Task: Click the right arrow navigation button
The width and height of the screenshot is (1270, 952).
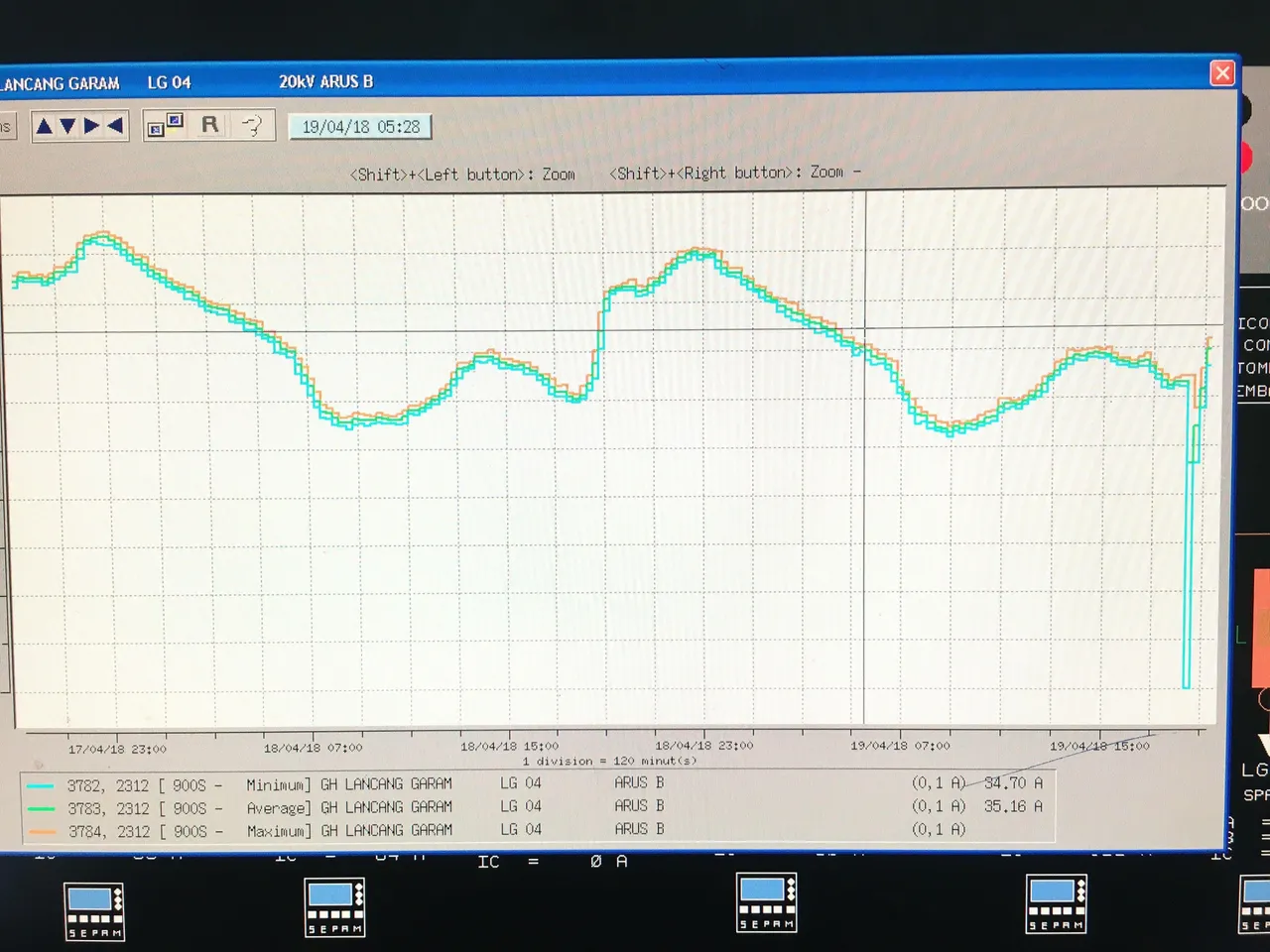Action: pyautogui.click(x=91, y=125)
